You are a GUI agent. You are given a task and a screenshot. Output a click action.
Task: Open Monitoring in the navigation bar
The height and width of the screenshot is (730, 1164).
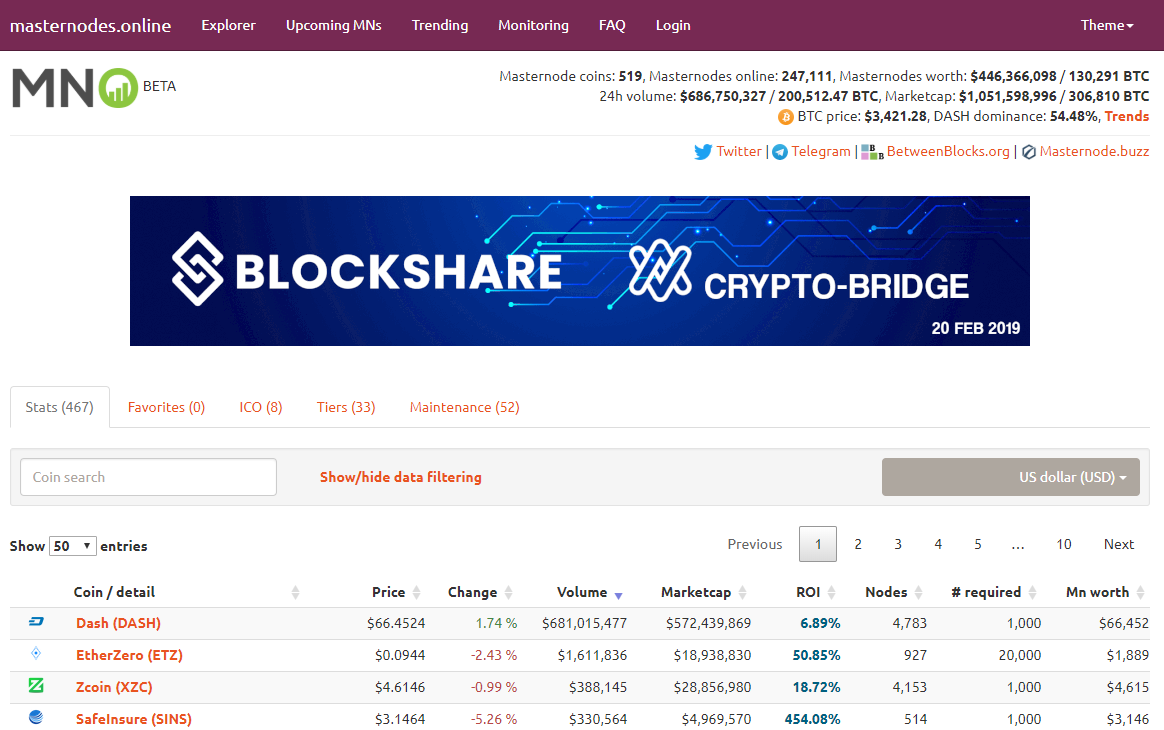pyautogui.click(x=534, y=25)
